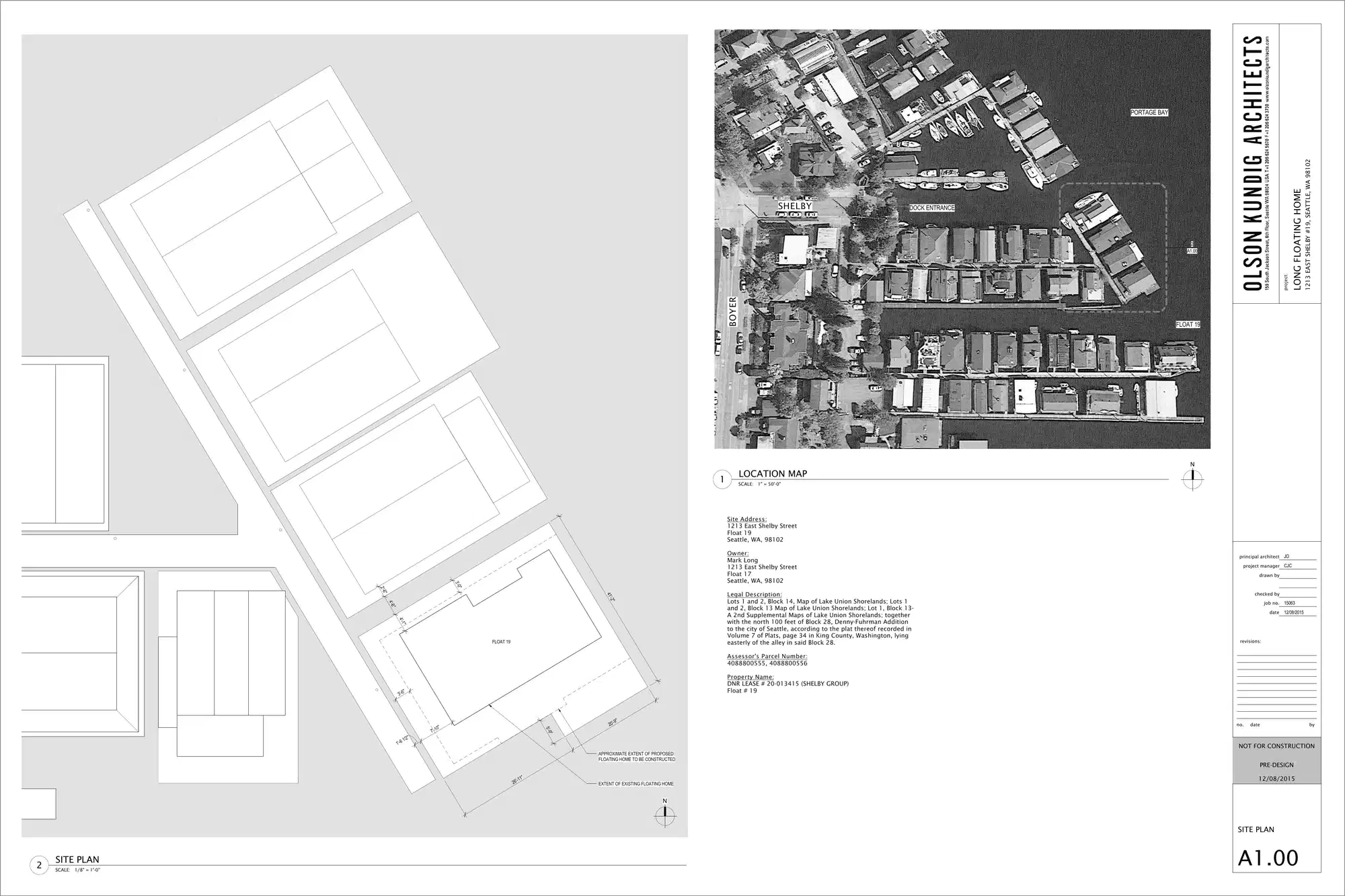
Task: Click the scale note 1" = 50'-0"
Action: [759, 484]
